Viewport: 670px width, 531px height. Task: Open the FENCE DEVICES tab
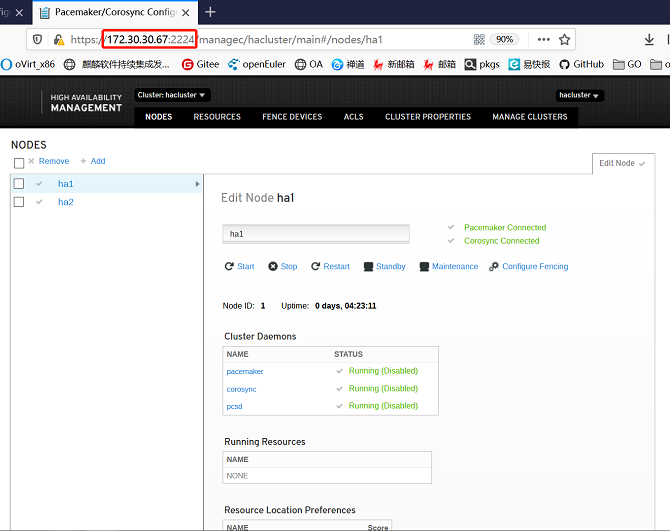click(x=292, y=117)
